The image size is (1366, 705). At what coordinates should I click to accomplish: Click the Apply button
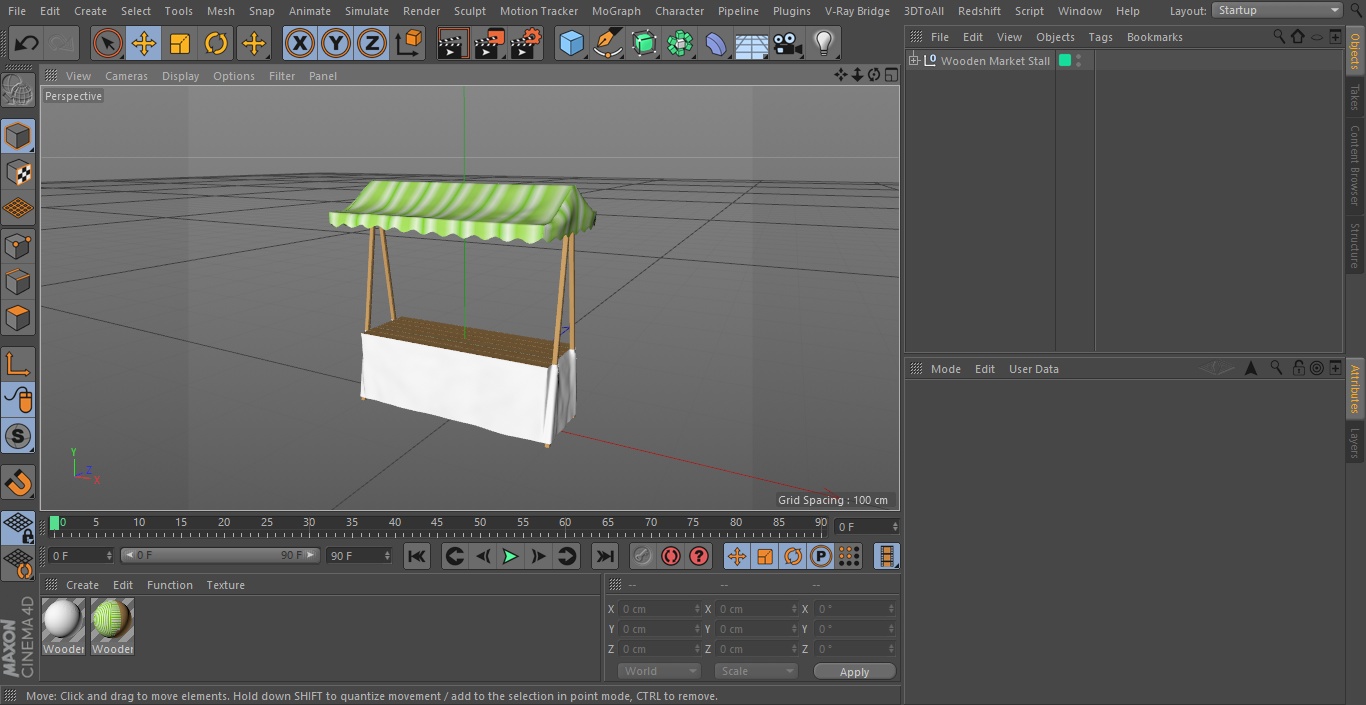tap(854, 671)
